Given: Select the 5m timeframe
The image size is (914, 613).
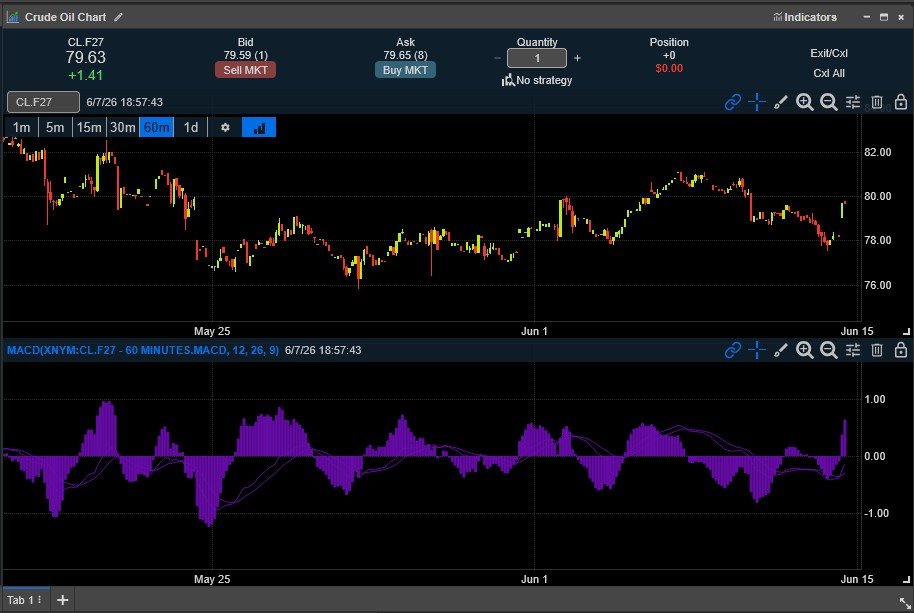Looking at the screenshot, I should pos(55,128).
